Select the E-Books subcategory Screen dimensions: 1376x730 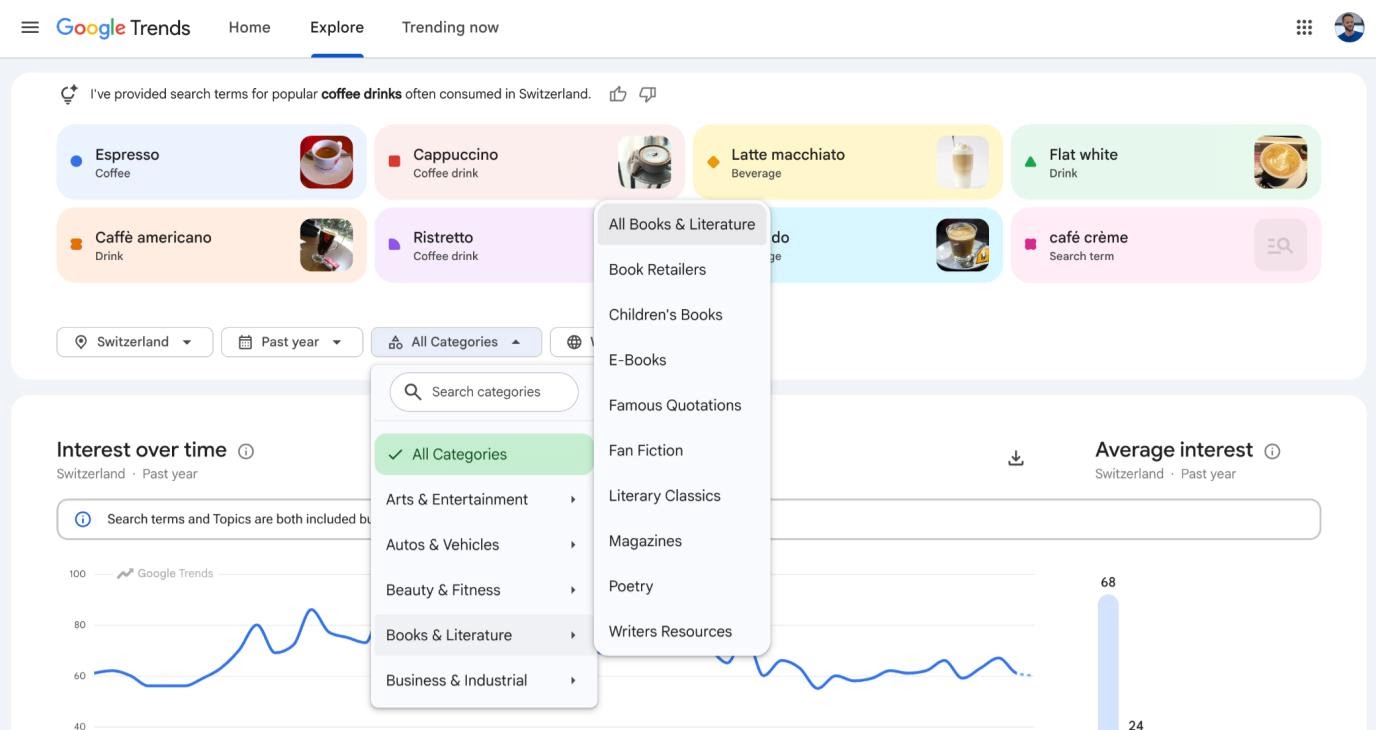(682, 360)
